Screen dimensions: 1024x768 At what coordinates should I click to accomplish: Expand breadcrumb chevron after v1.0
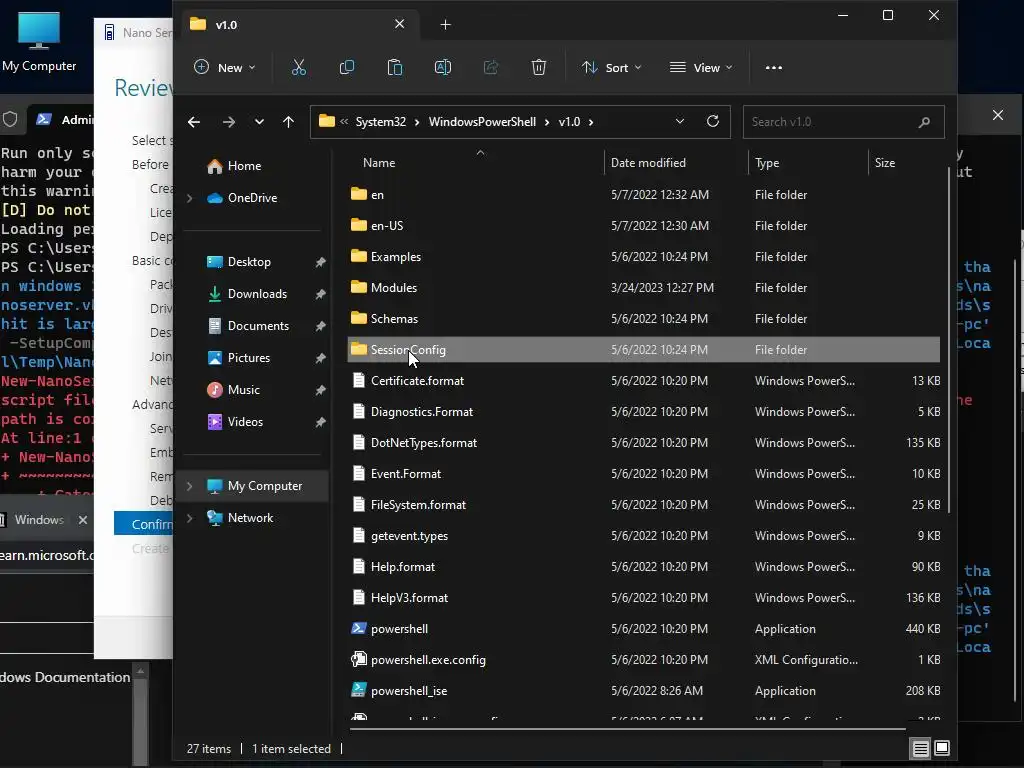tap(591, 122)
